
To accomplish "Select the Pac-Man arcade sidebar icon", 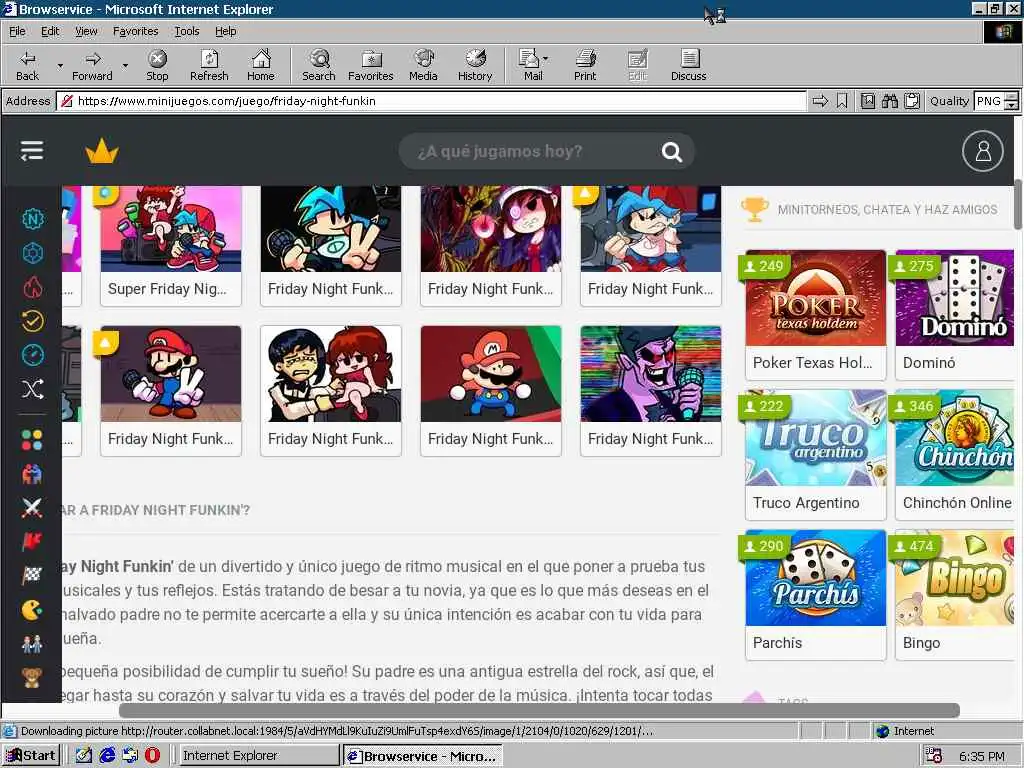I will (x=32, y=609).
